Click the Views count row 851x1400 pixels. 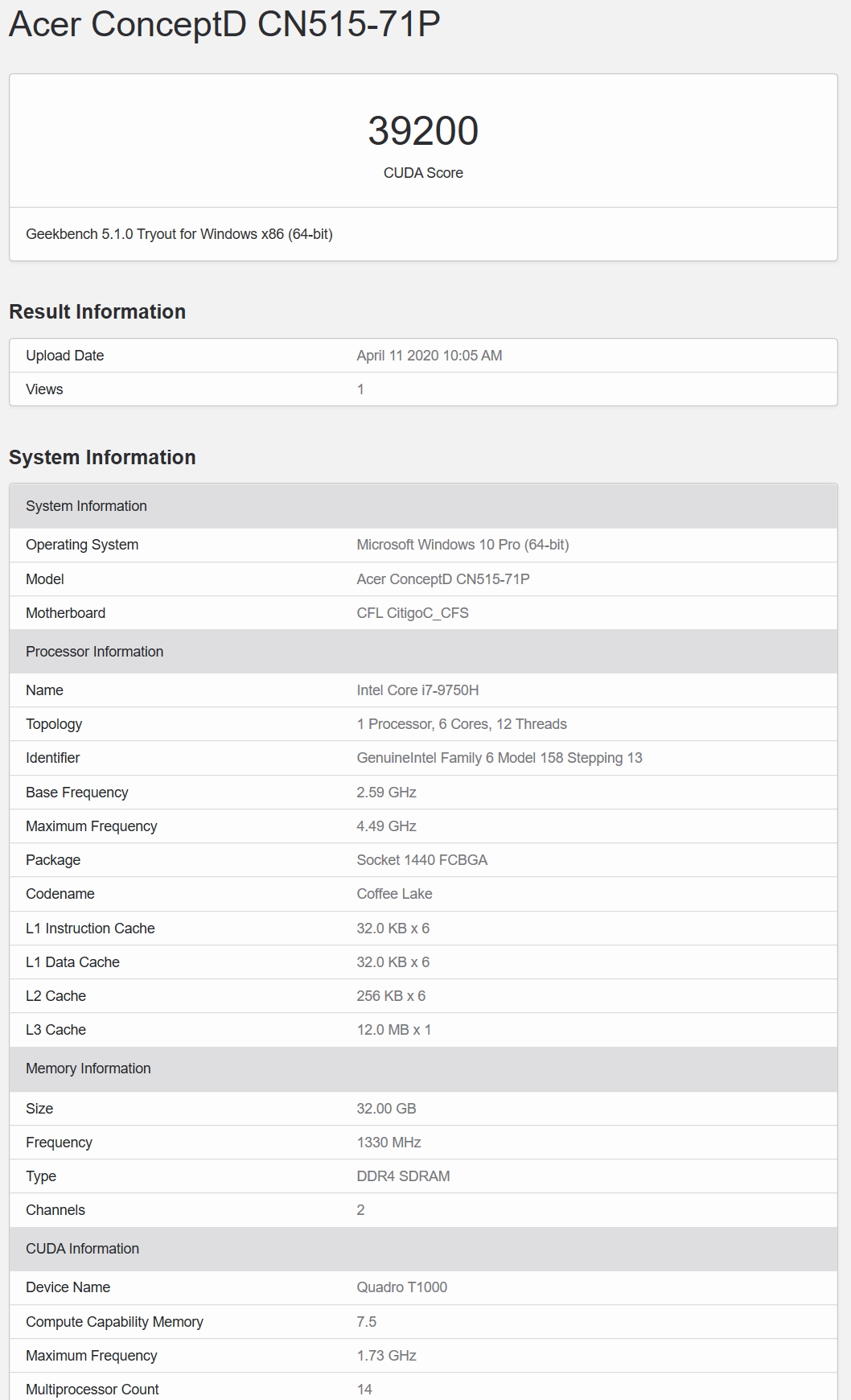423,389
